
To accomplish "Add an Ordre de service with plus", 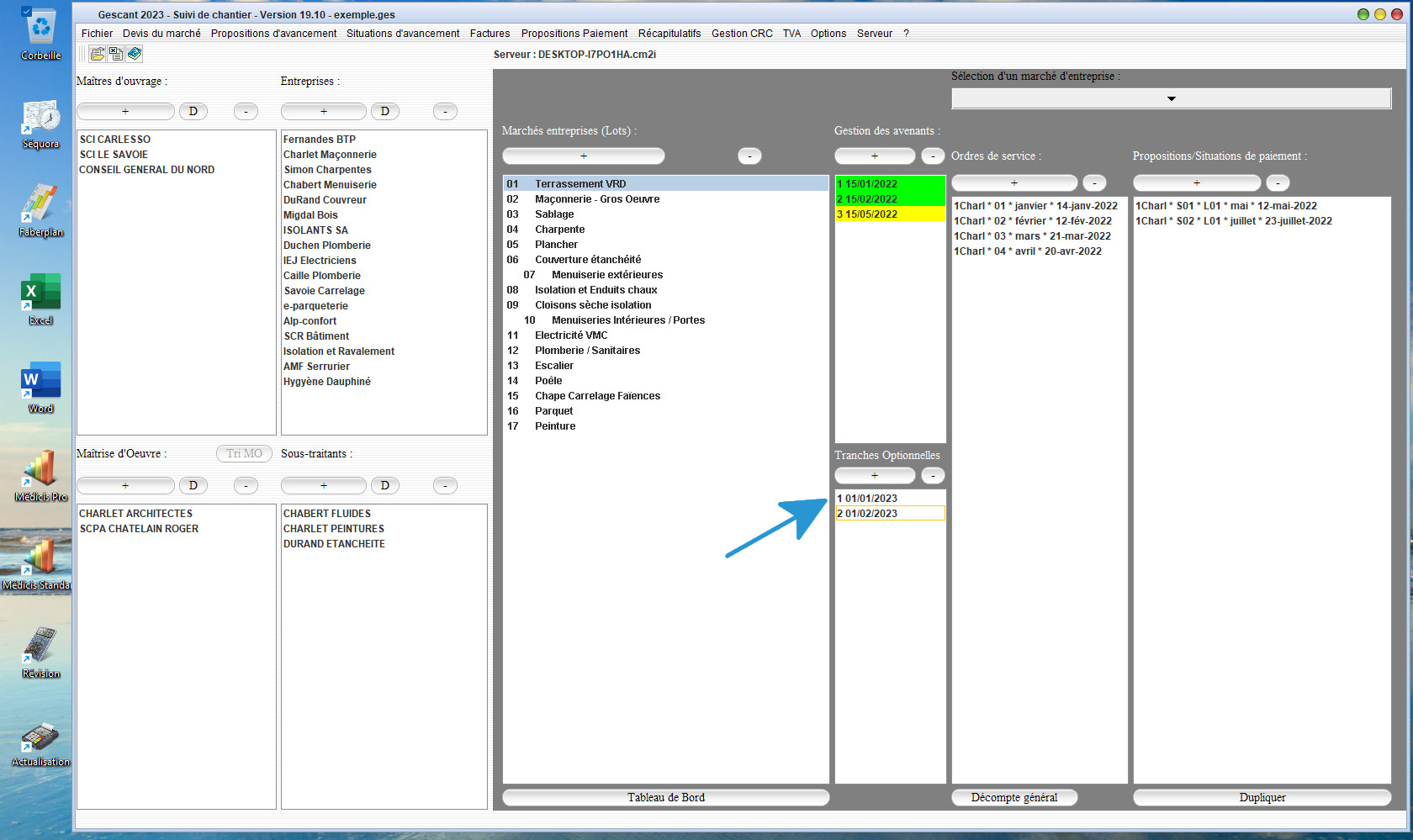I will click(x=1014, y=182).
